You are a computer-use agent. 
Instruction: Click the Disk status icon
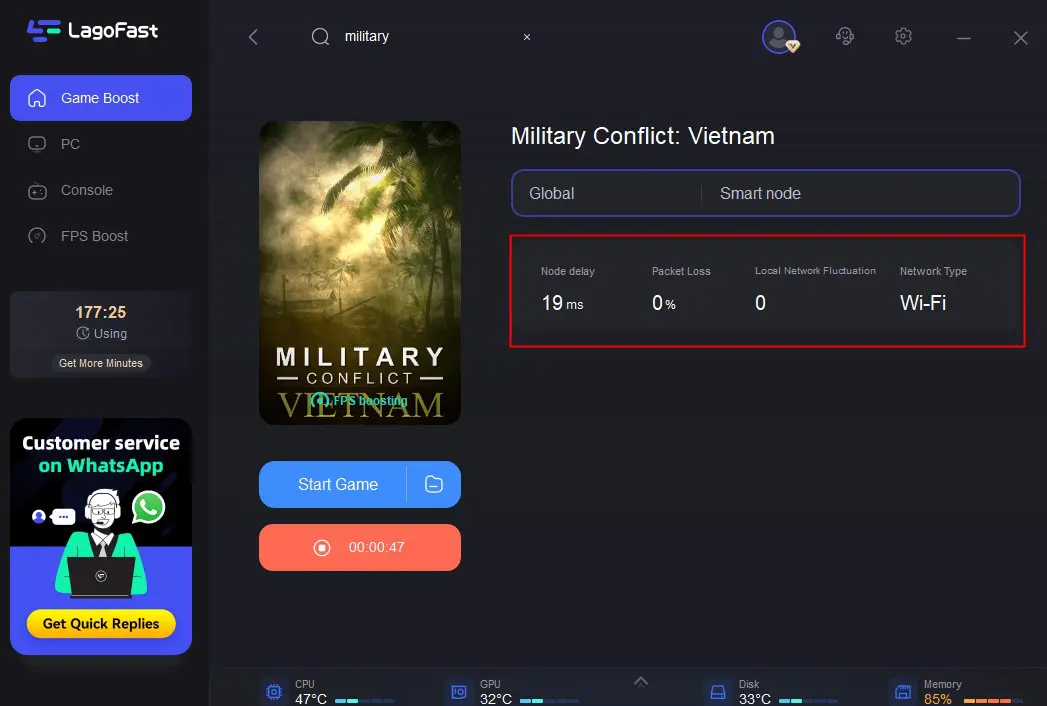718,692
